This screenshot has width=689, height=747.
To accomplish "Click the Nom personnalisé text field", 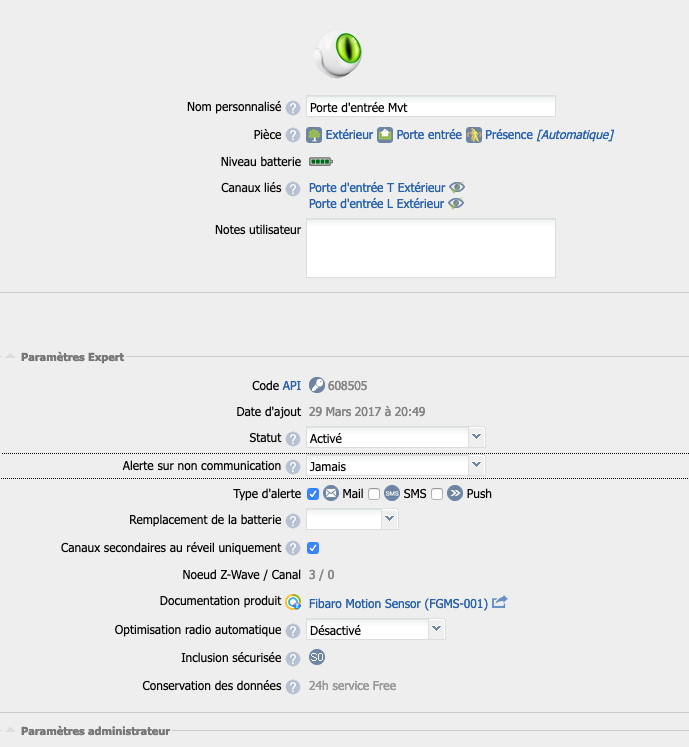I will 430,107.
